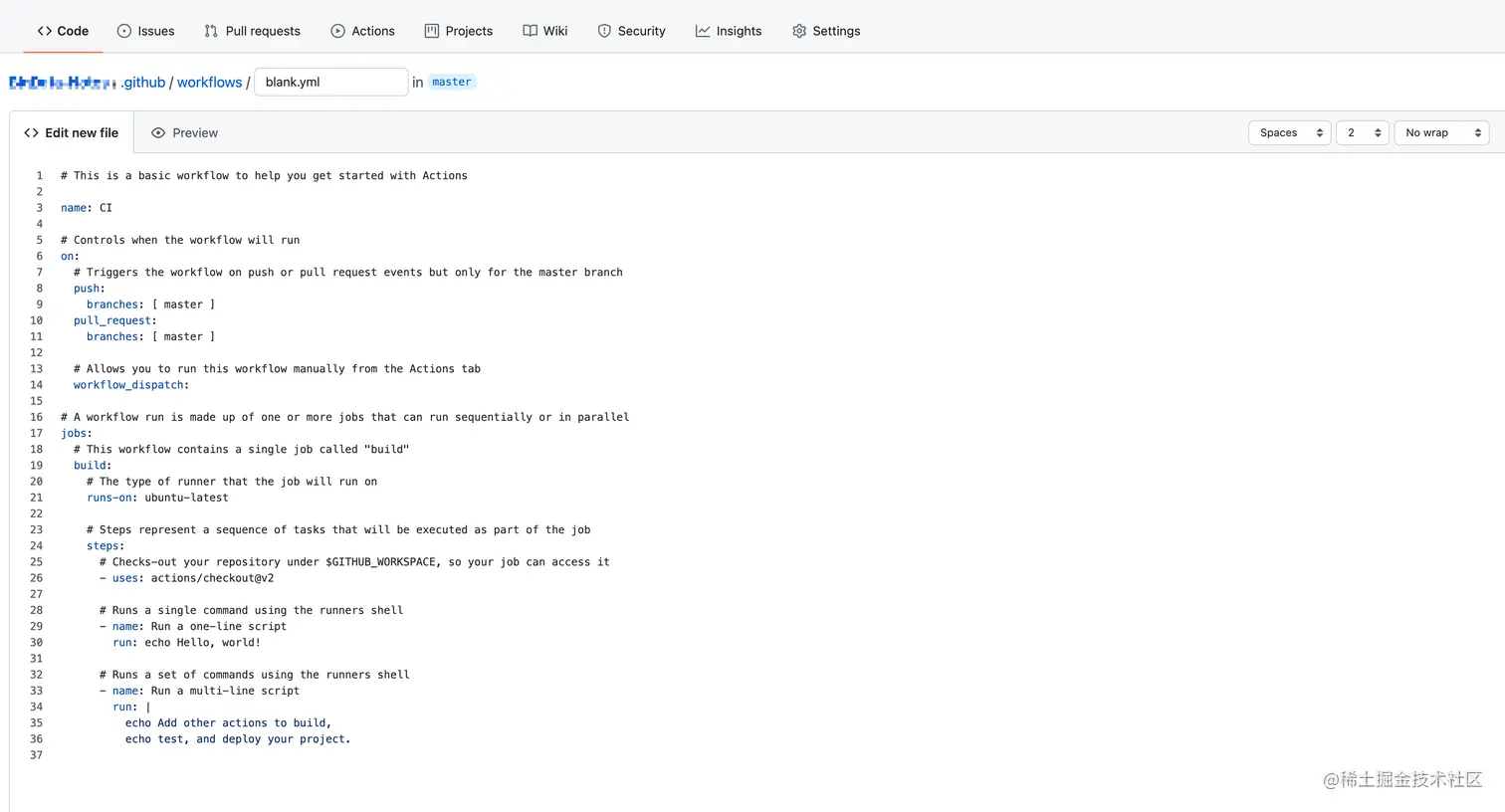This screenshot has width=1505, height=812.
Task: Click 'echo Add other actions to build,' line
Action: click(x=228, y=723)
